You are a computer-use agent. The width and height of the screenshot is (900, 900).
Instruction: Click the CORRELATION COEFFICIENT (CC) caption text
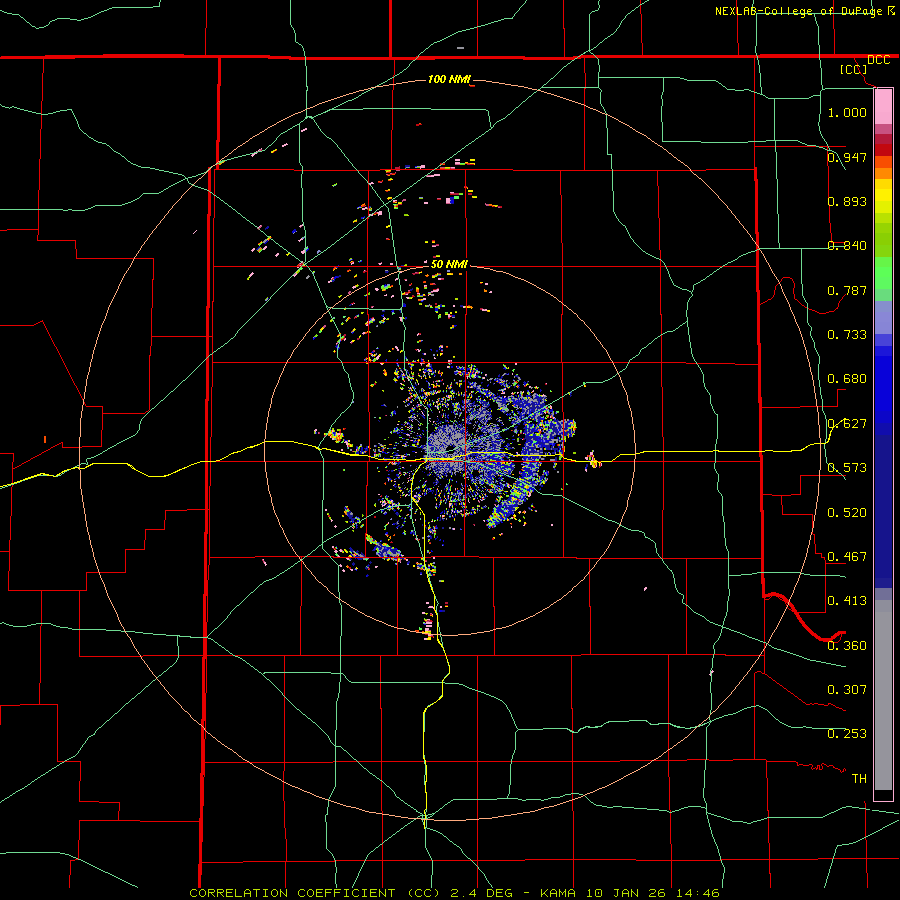pos(315,893)
